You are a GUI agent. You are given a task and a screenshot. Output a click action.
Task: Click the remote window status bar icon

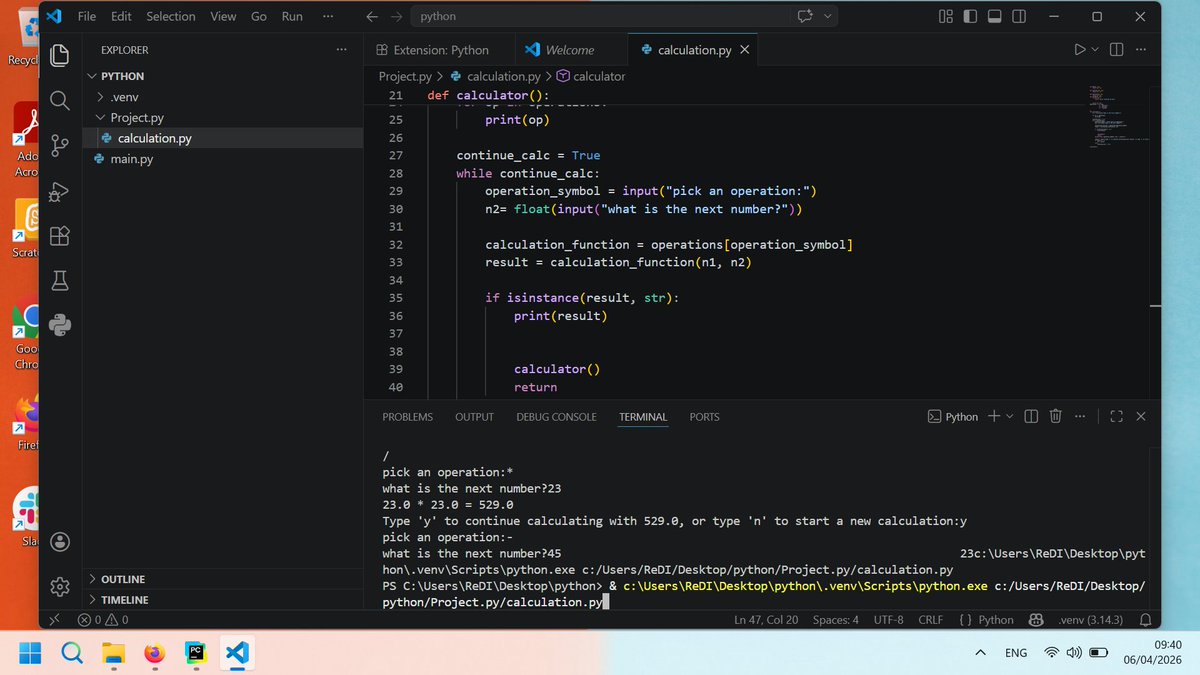[x=56, y=620]
